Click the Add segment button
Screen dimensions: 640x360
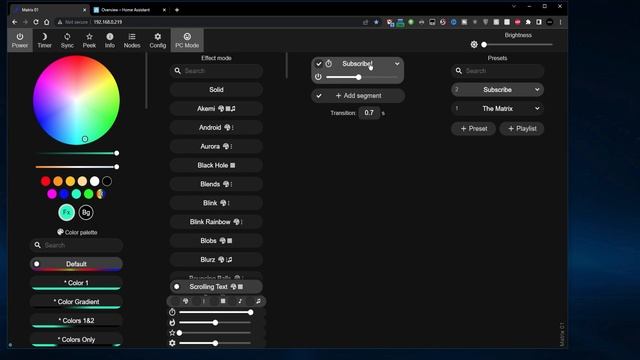click(358, 96)
